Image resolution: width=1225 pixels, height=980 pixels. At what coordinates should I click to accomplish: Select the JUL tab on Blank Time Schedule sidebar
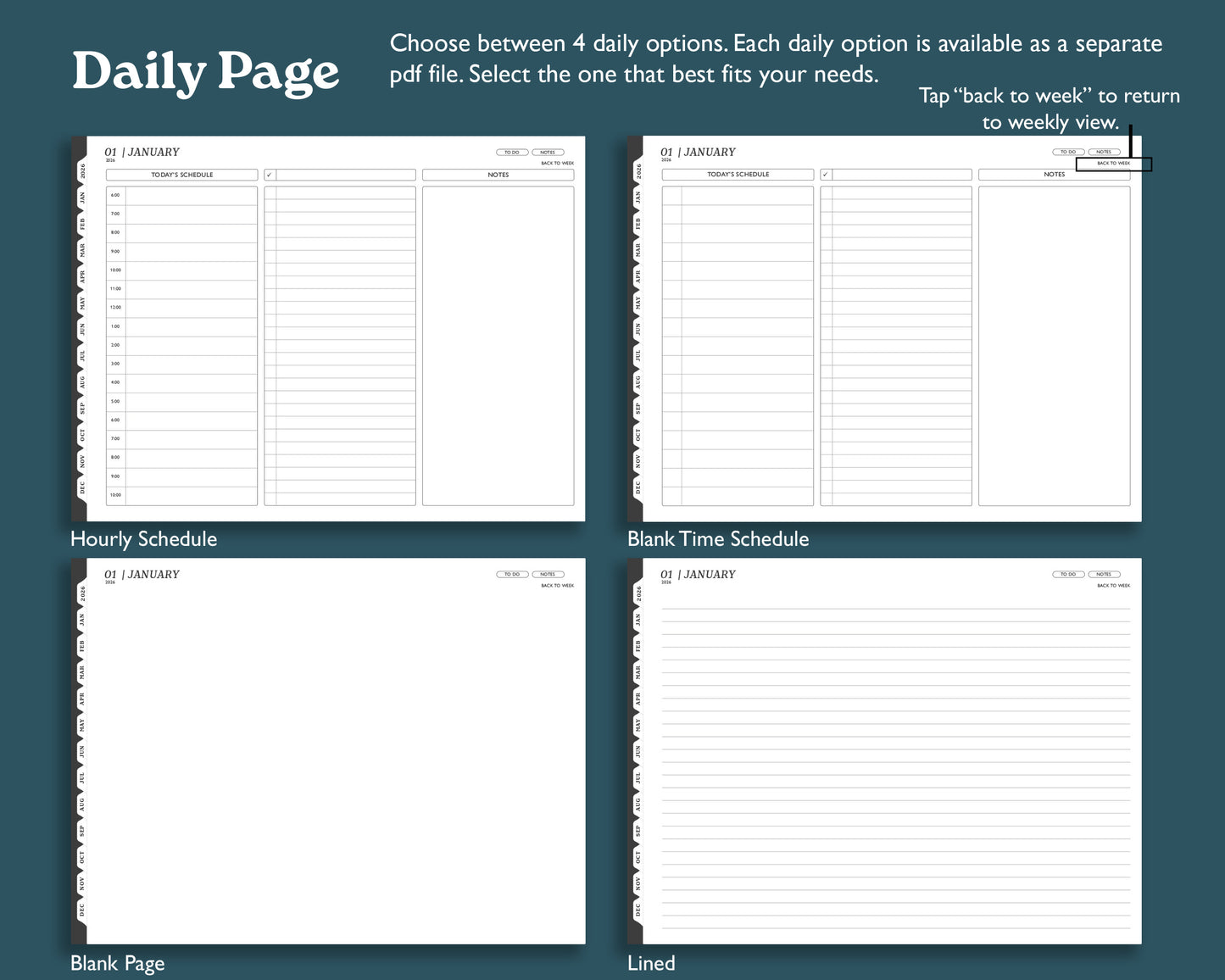pyautogui.click(x=638, y=357)
